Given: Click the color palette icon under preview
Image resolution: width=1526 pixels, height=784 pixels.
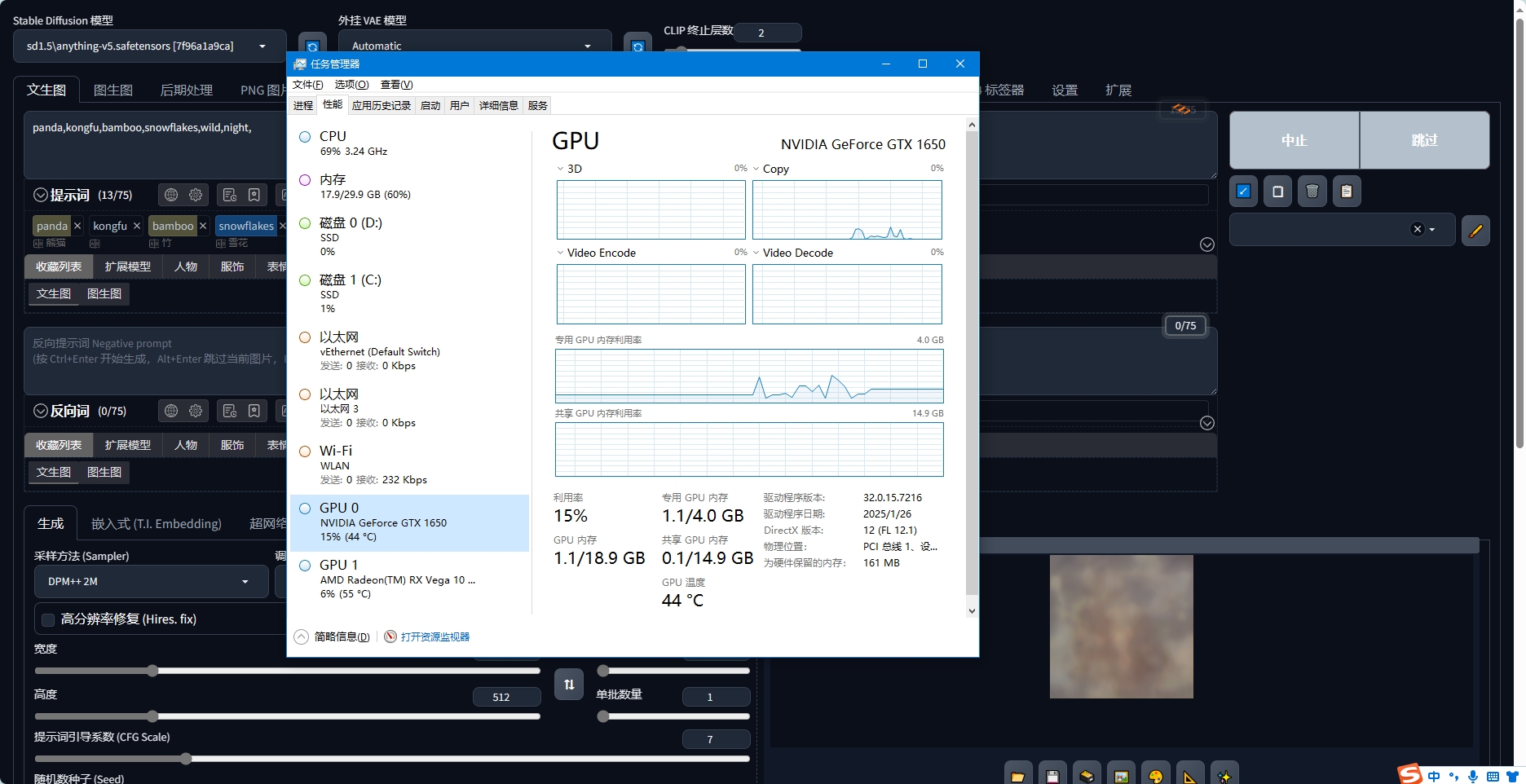Looking at the screenshot, I should [x=1155, y=776].
